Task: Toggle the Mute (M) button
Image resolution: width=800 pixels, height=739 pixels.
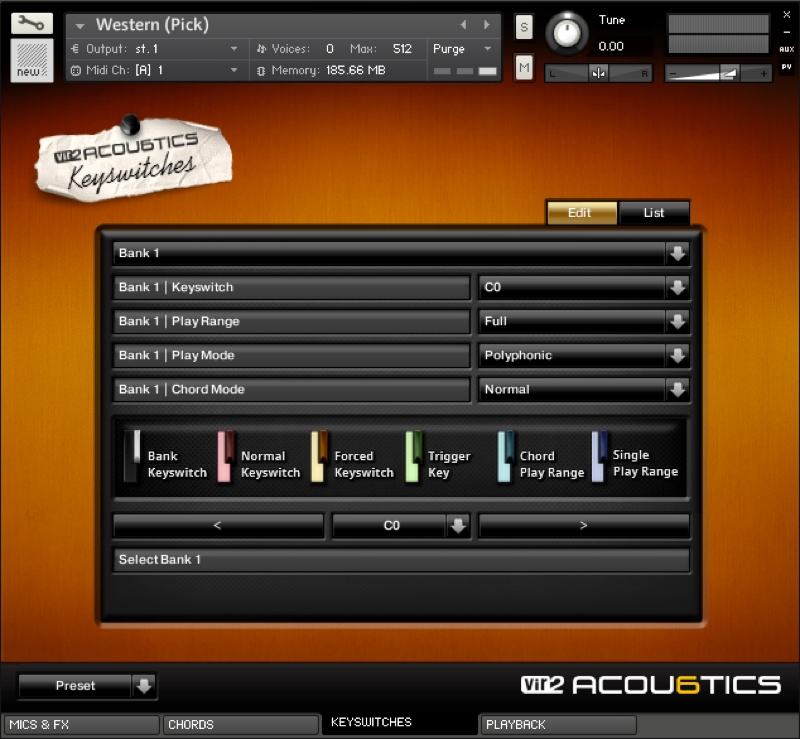Action: coord(524,67)
